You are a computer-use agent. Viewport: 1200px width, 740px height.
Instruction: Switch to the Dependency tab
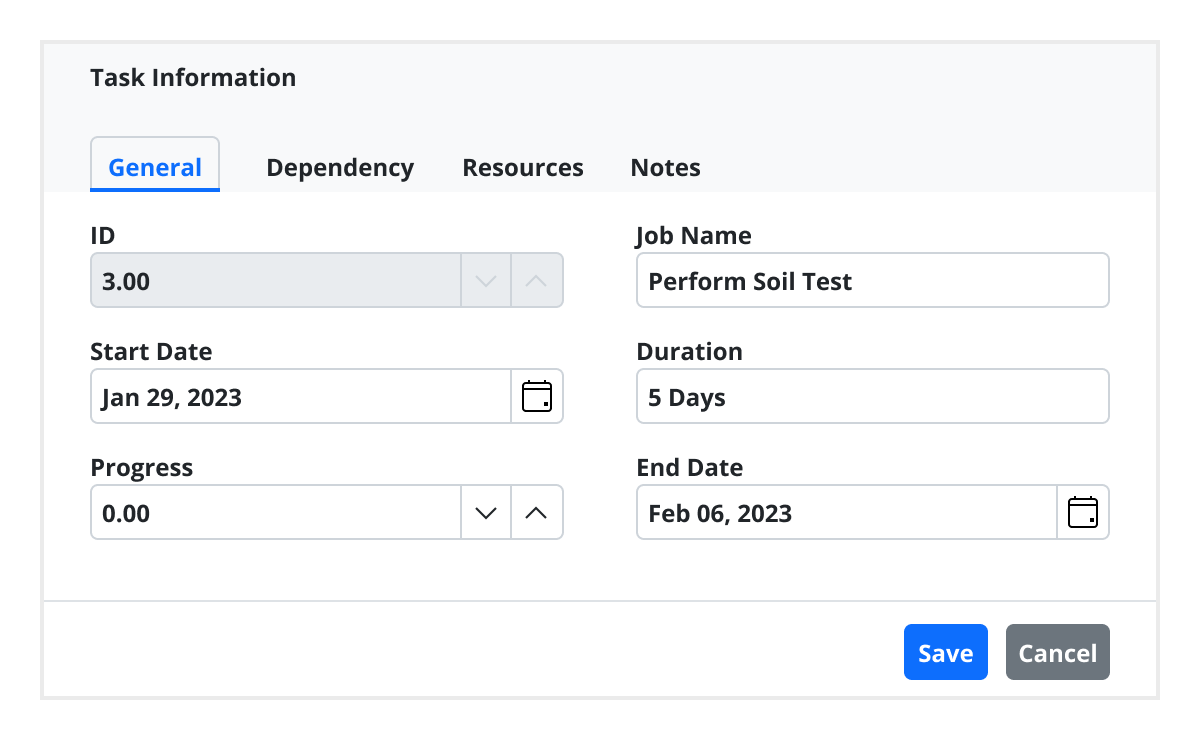click(340, 167)
